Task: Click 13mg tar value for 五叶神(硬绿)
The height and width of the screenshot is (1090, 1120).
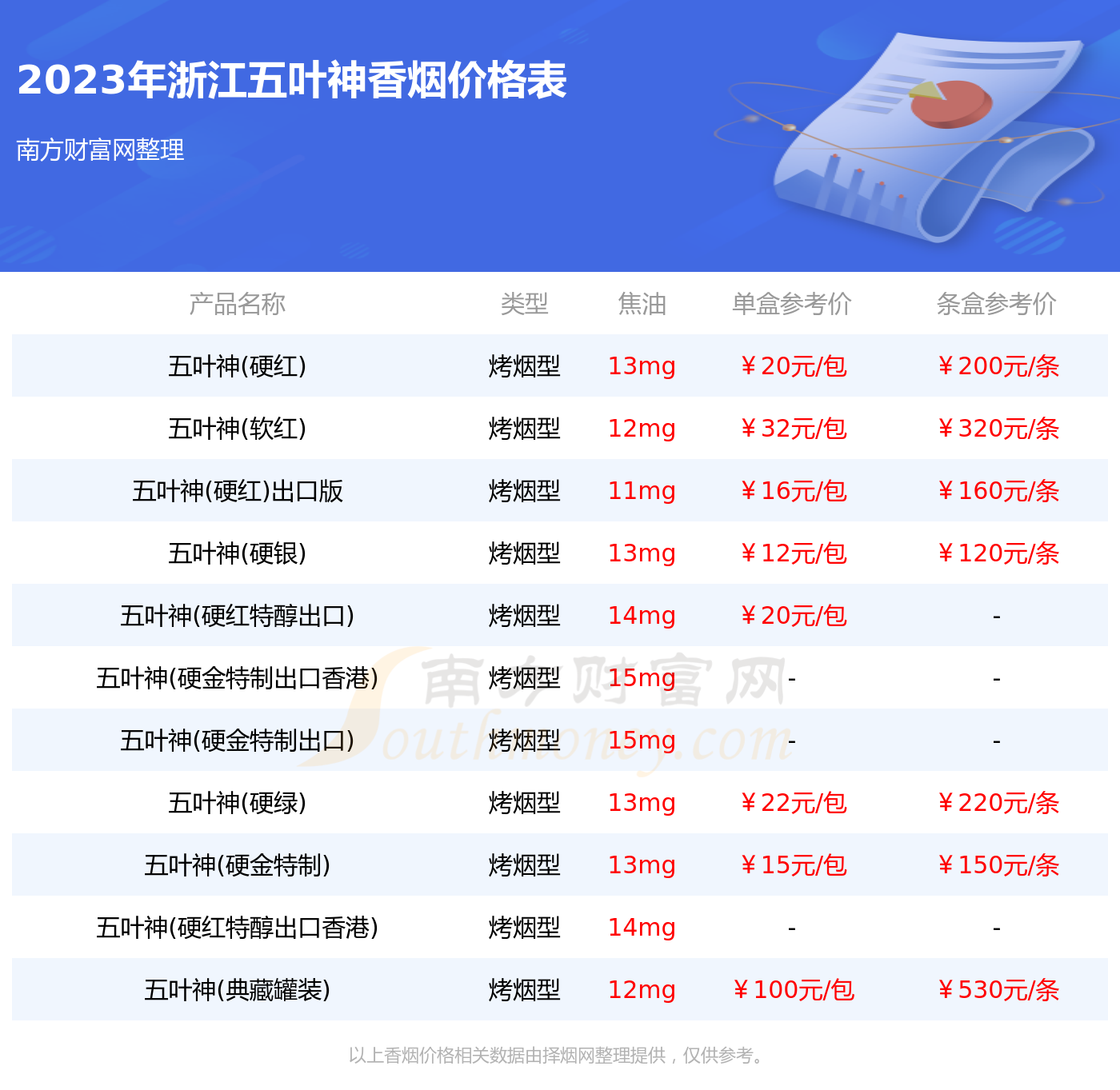Action: click(642, 803)
